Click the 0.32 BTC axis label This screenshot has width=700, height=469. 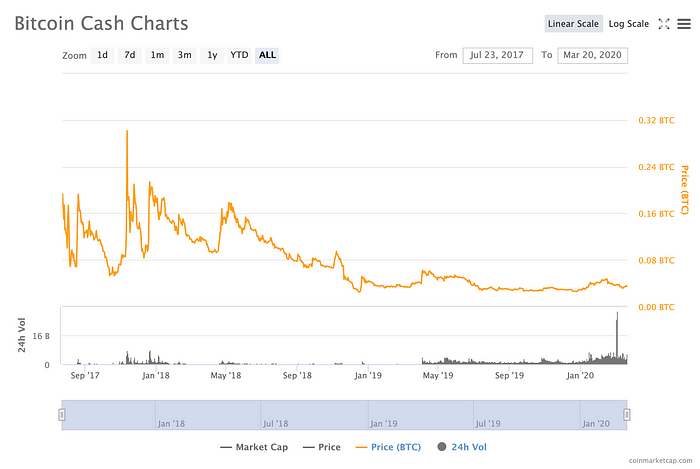[x=656, y=120]
